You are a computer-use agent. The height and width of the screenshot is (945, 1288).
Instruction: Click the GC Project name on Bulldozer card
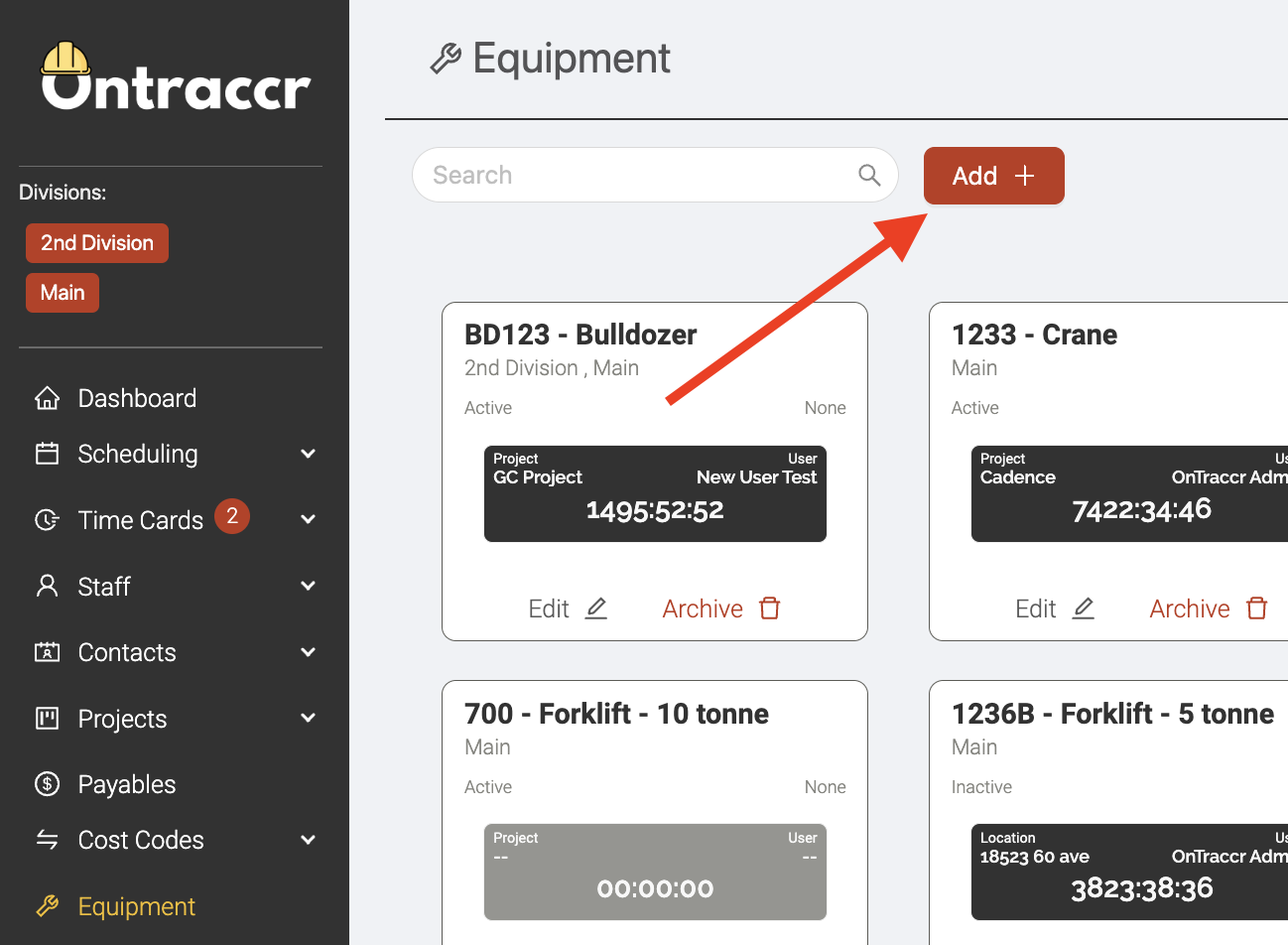click(x=538, y=477)
